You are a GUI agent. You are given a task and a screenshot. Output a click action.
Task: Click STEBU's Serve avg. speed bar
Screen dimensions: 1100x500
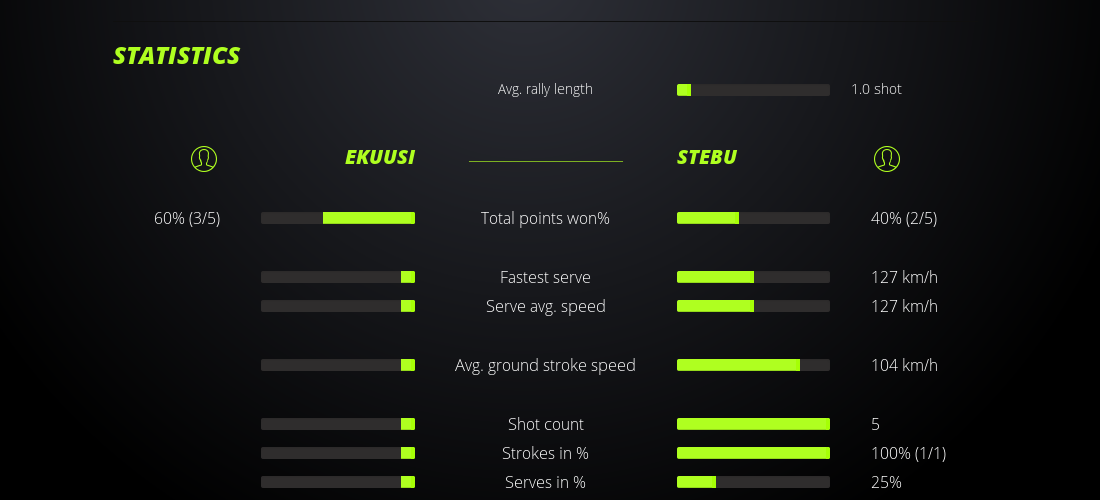[753, 306]
